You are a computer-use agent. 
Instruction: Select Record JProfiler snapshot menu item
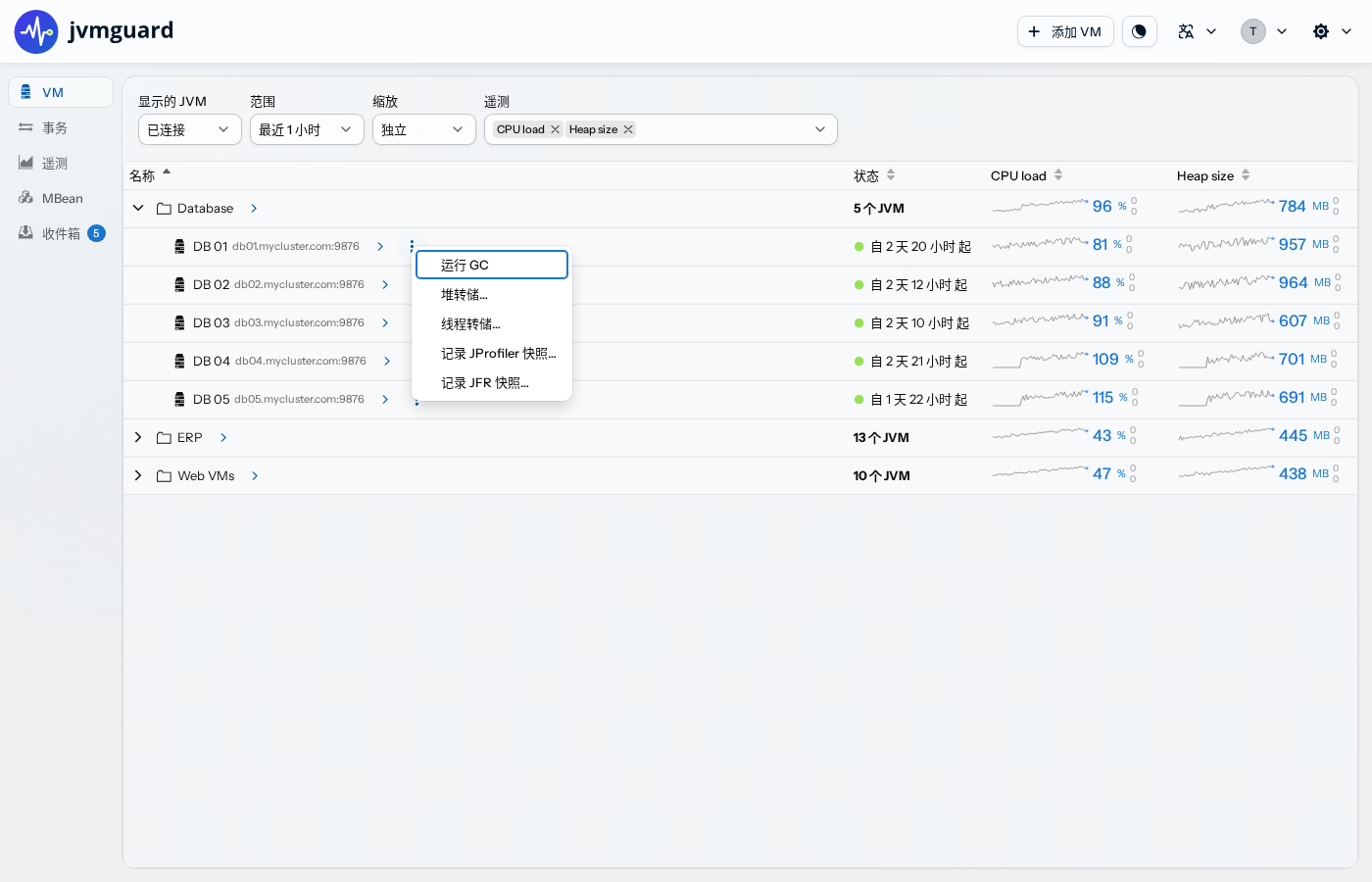click(492, 353)
